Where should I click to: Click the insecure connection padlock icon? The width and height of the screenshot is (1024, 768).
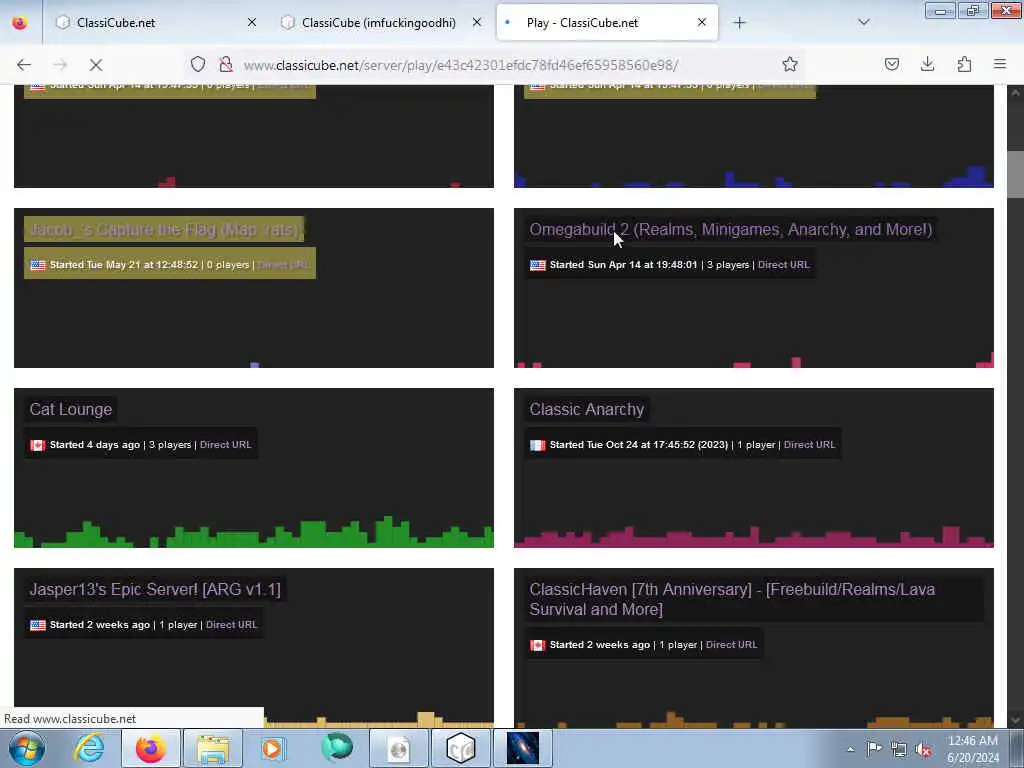pyautogui.click(x=226, y=64)
